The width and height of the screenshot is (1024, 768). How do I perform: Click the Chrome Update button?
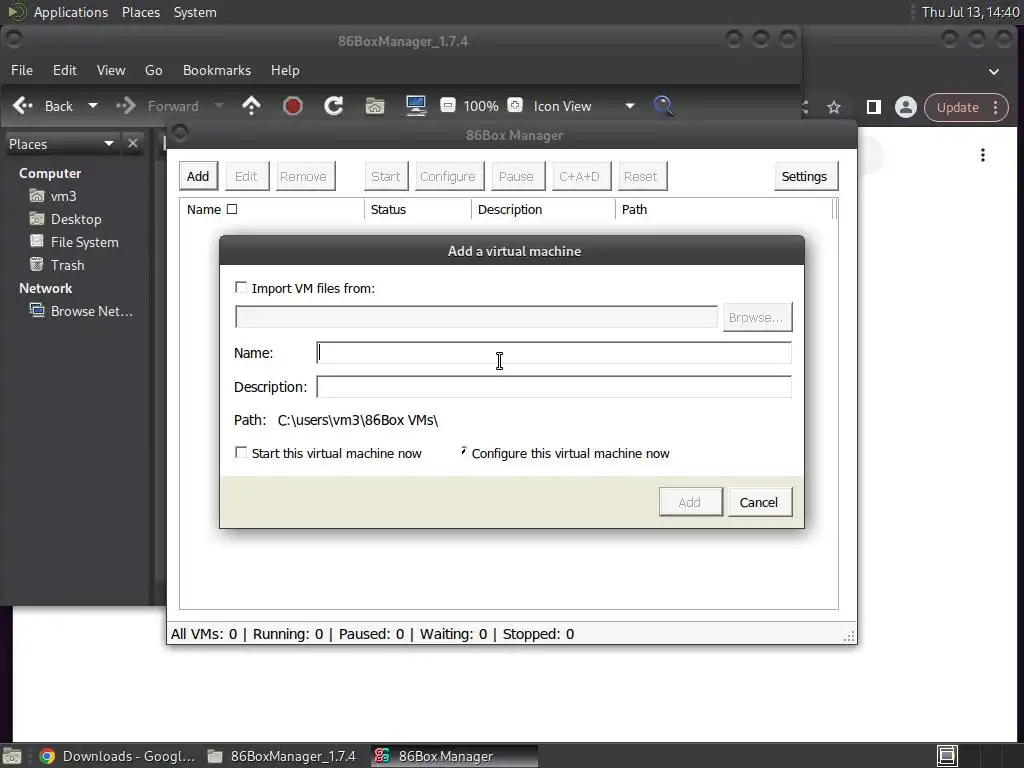(958, 107)
